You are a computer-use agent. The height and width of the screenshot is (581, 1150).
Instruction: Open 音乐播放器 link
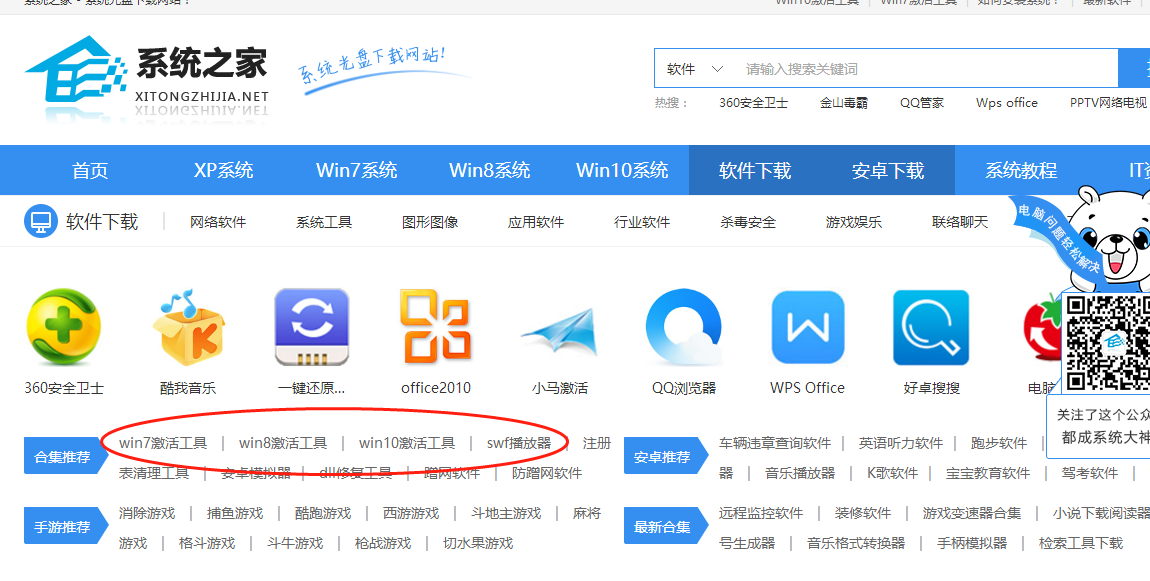point(799,473)
